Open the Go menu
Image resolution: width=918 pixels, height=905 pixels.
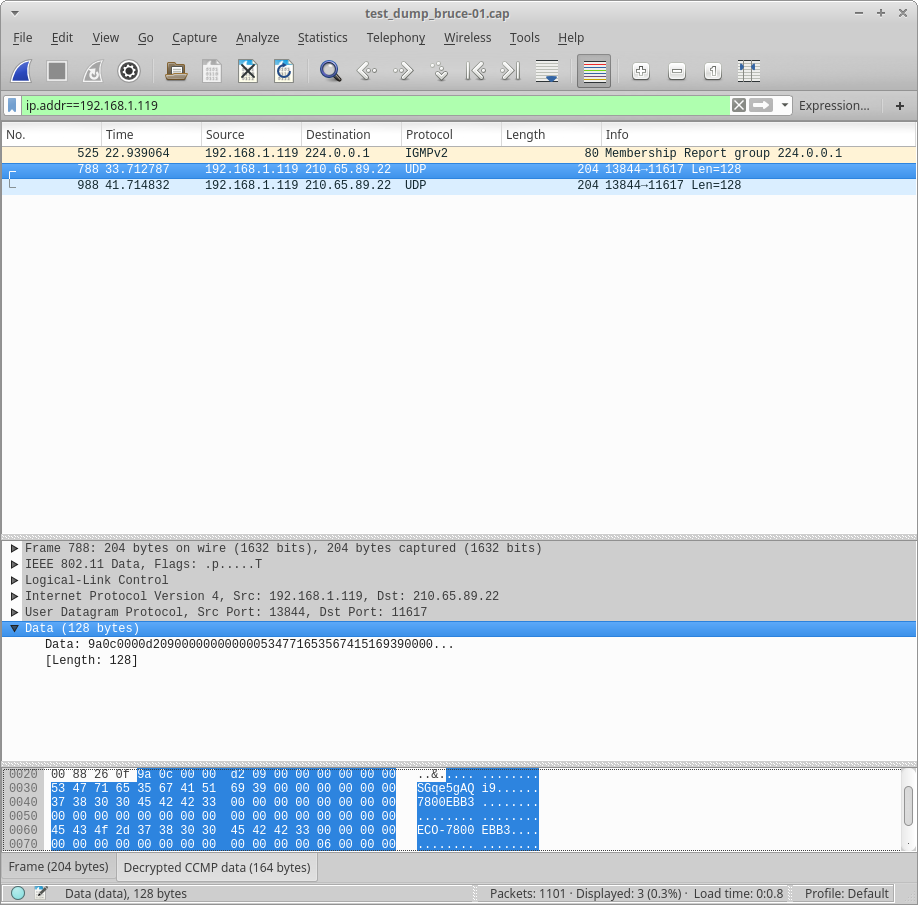coord(146,37)
